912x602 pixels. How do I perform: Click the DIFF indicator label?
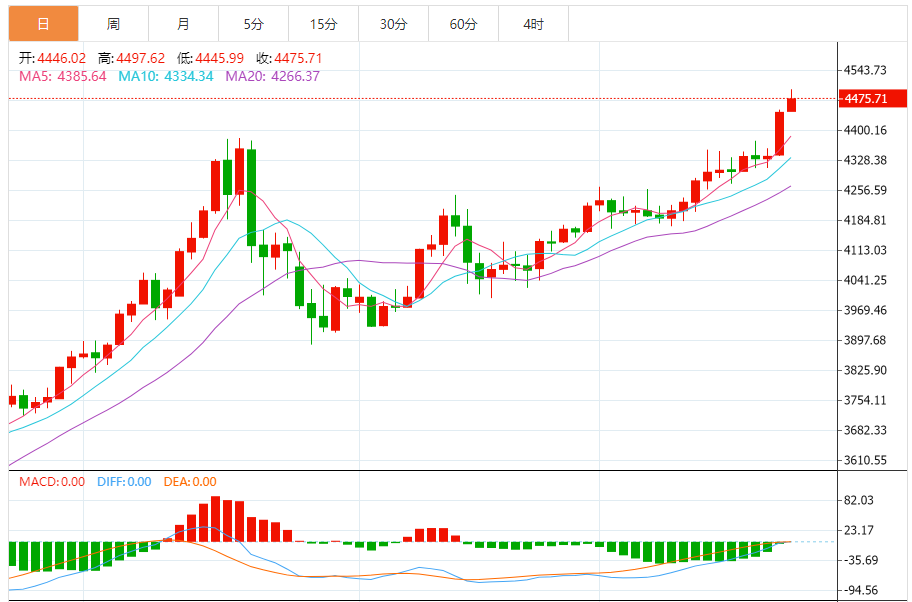124,482
